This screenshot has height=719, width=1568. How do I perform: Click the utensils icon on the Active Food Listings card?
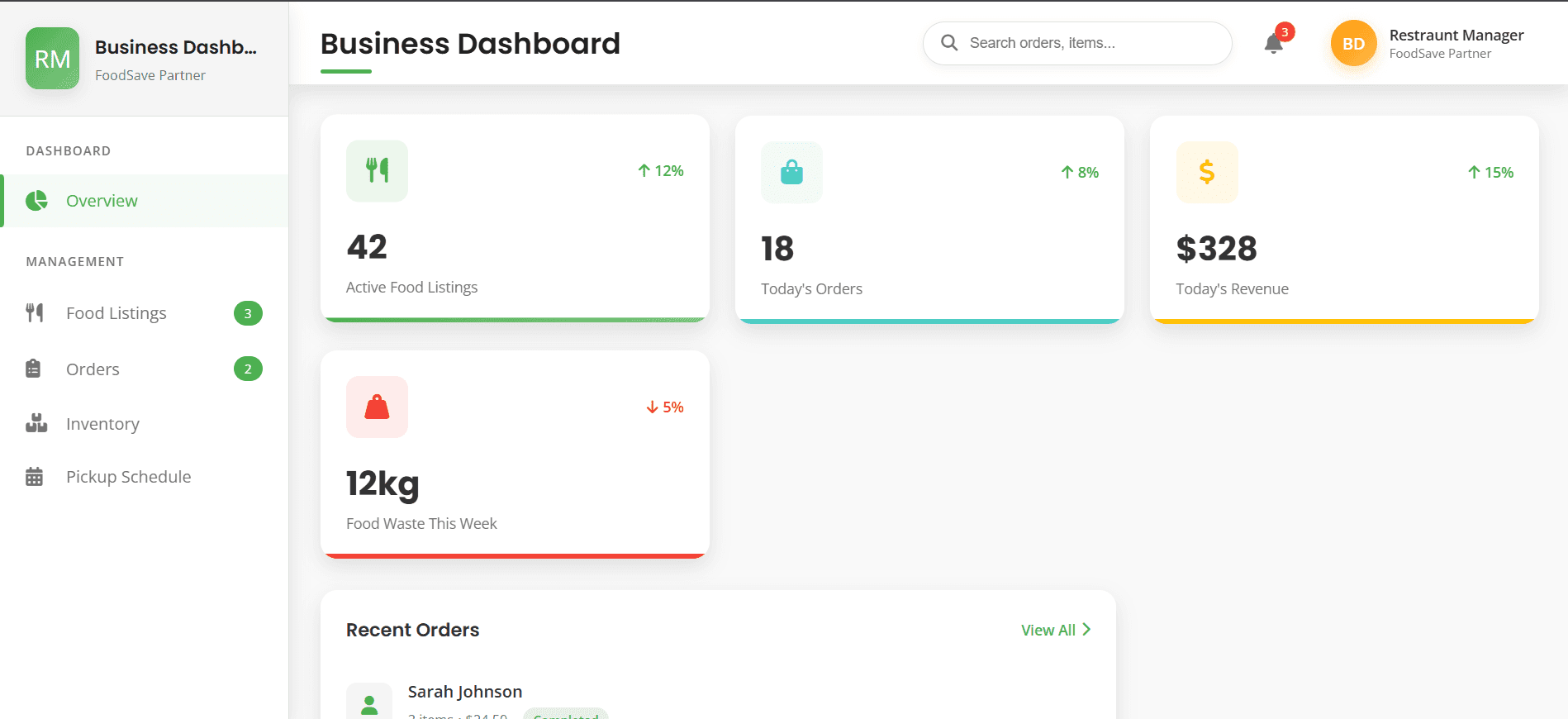pyautogui.click(x=377, y=170)
